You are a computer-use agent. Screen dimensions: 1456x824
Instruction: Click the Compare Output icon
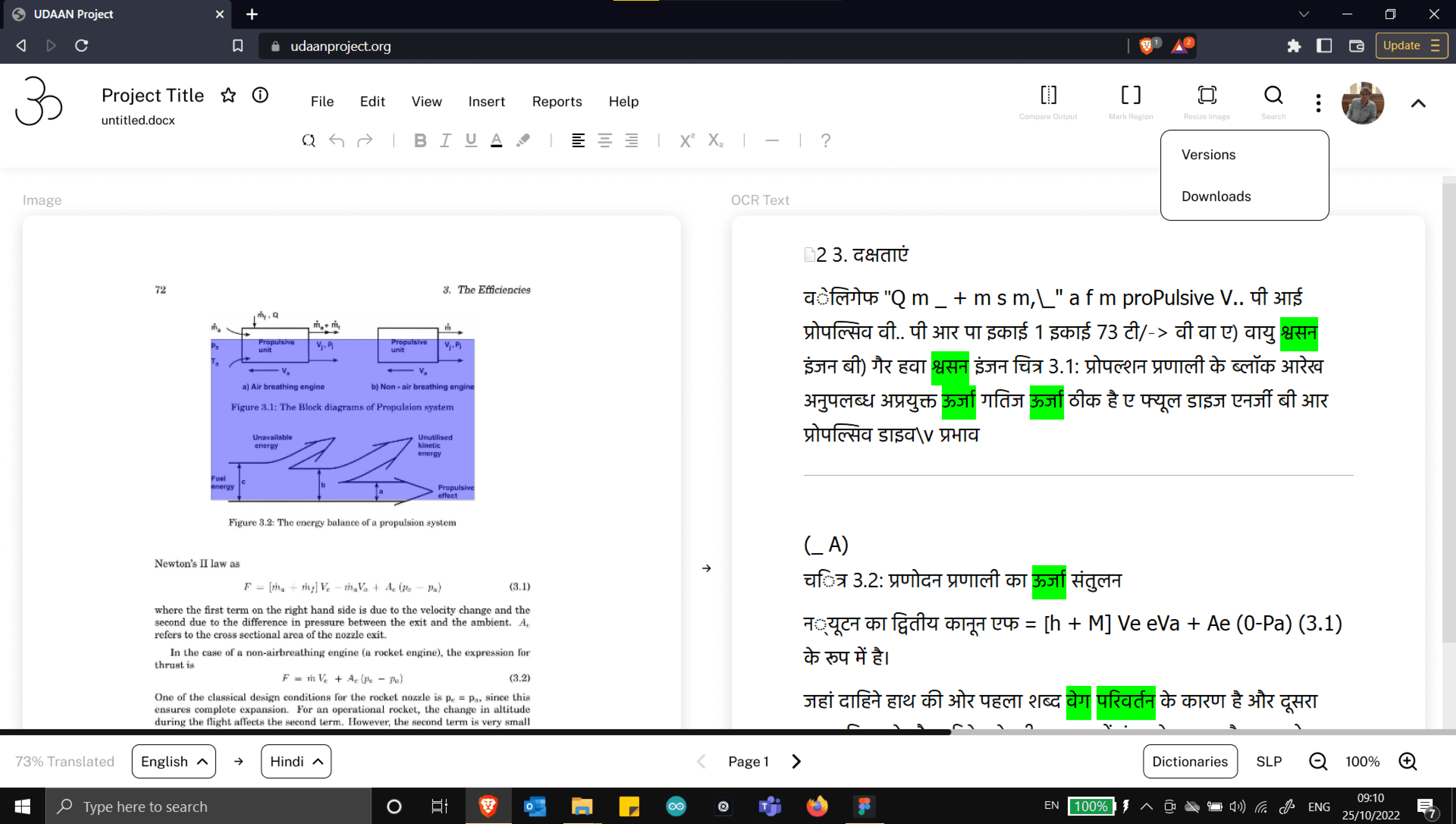click(x=1048, y=96)
